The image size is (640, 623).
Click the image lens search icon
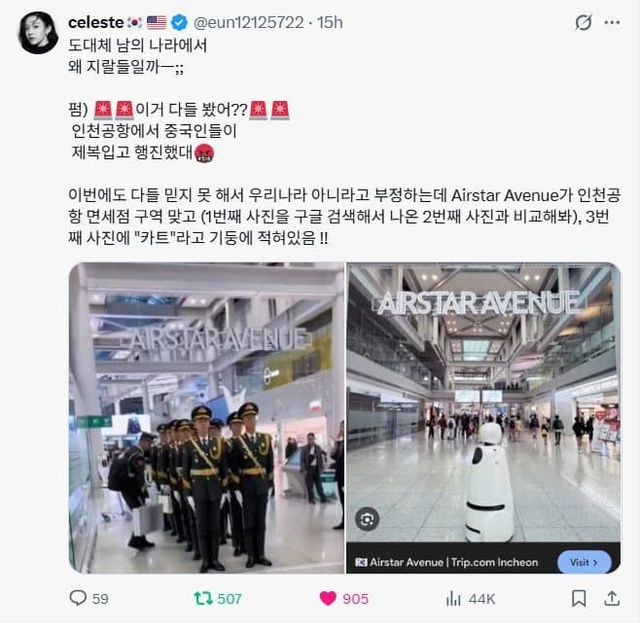367,519
